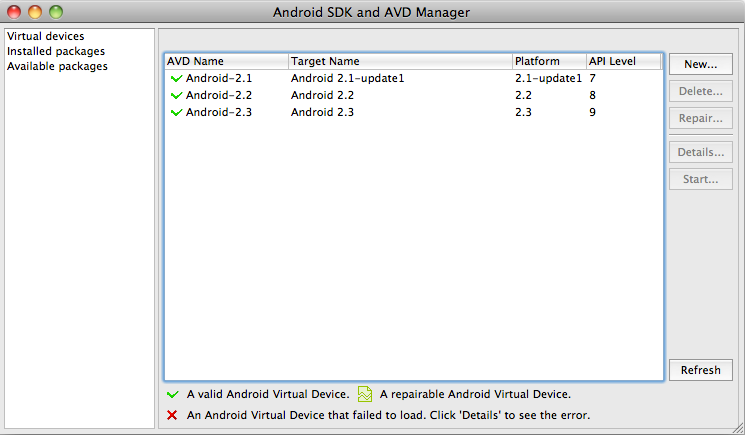Click the green checkmark beside Android-2.1
This screenshot has height=435, width=745.
click(x=177, y=78)
